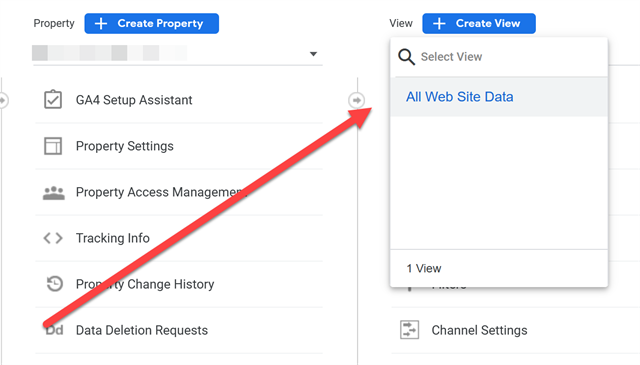The width and height of the screenshot is (640, 365).
Task: Click the circular arrow between Property and View
Action: 356,100
